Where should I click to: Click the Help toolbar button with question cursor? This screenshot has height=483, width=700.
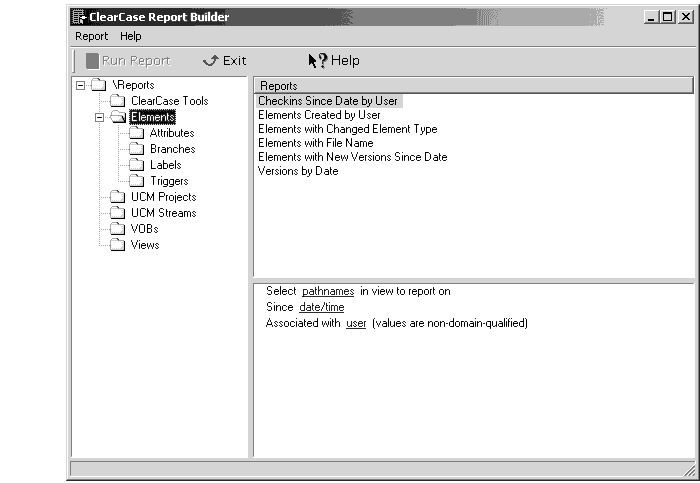tap(334, 61)
